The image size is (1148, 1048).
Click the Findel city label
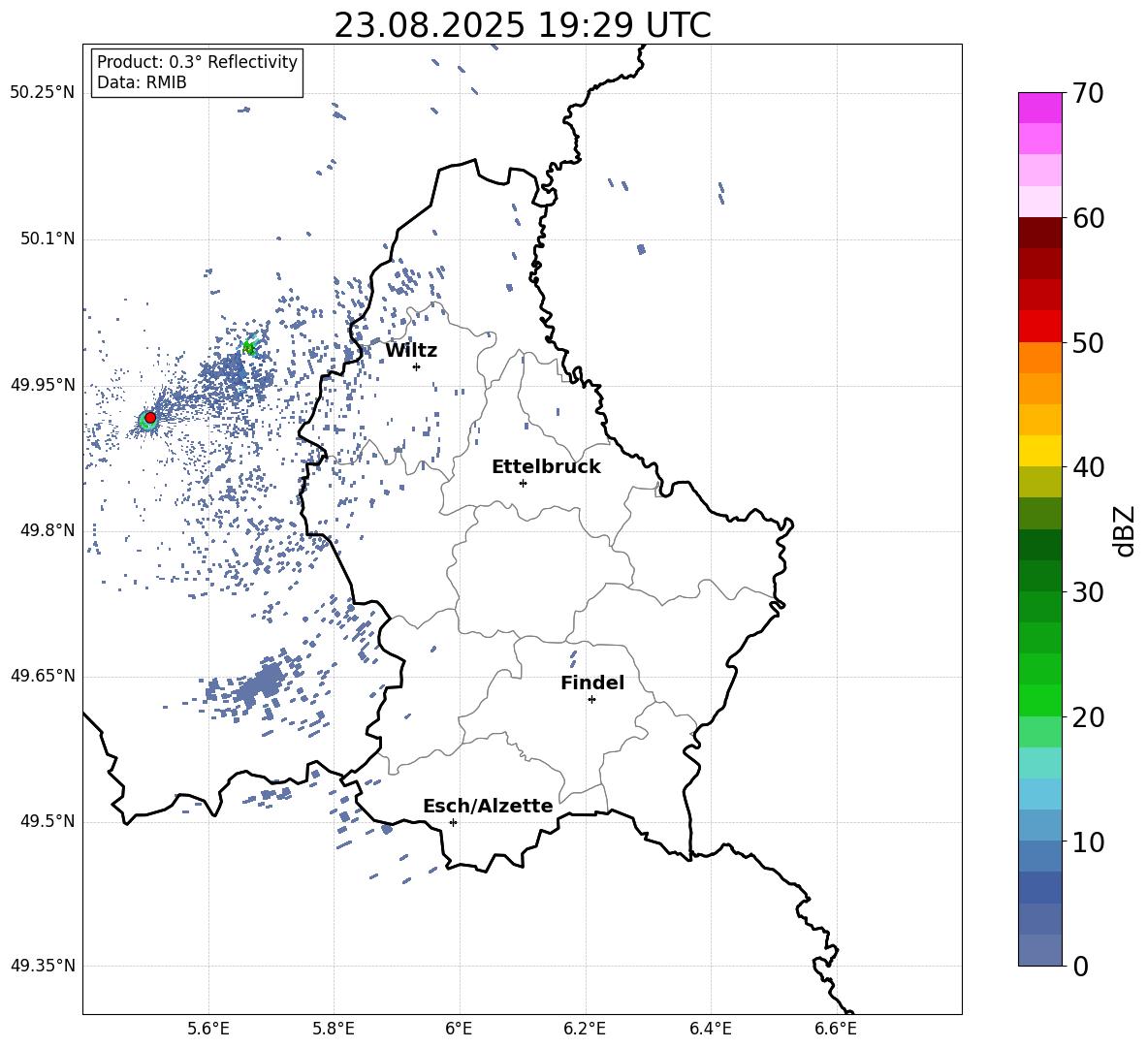point(592,683)
